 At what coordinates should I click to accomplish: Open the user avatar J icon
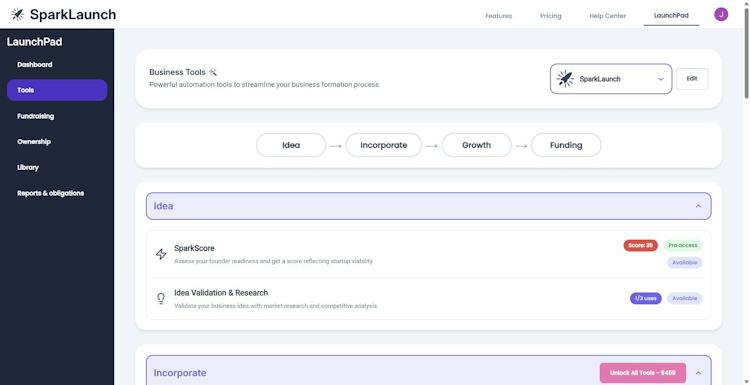(x=721, y=14)
